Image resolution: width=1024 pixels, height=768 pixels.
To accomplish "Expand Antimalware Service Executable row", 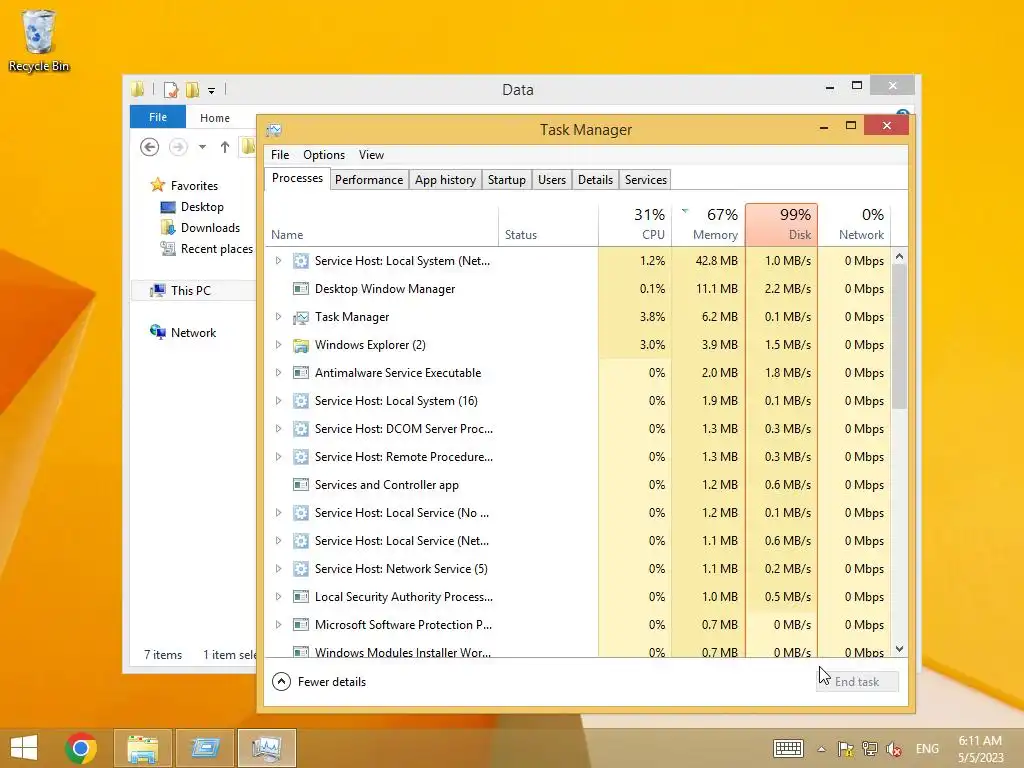I will [278, 373].
